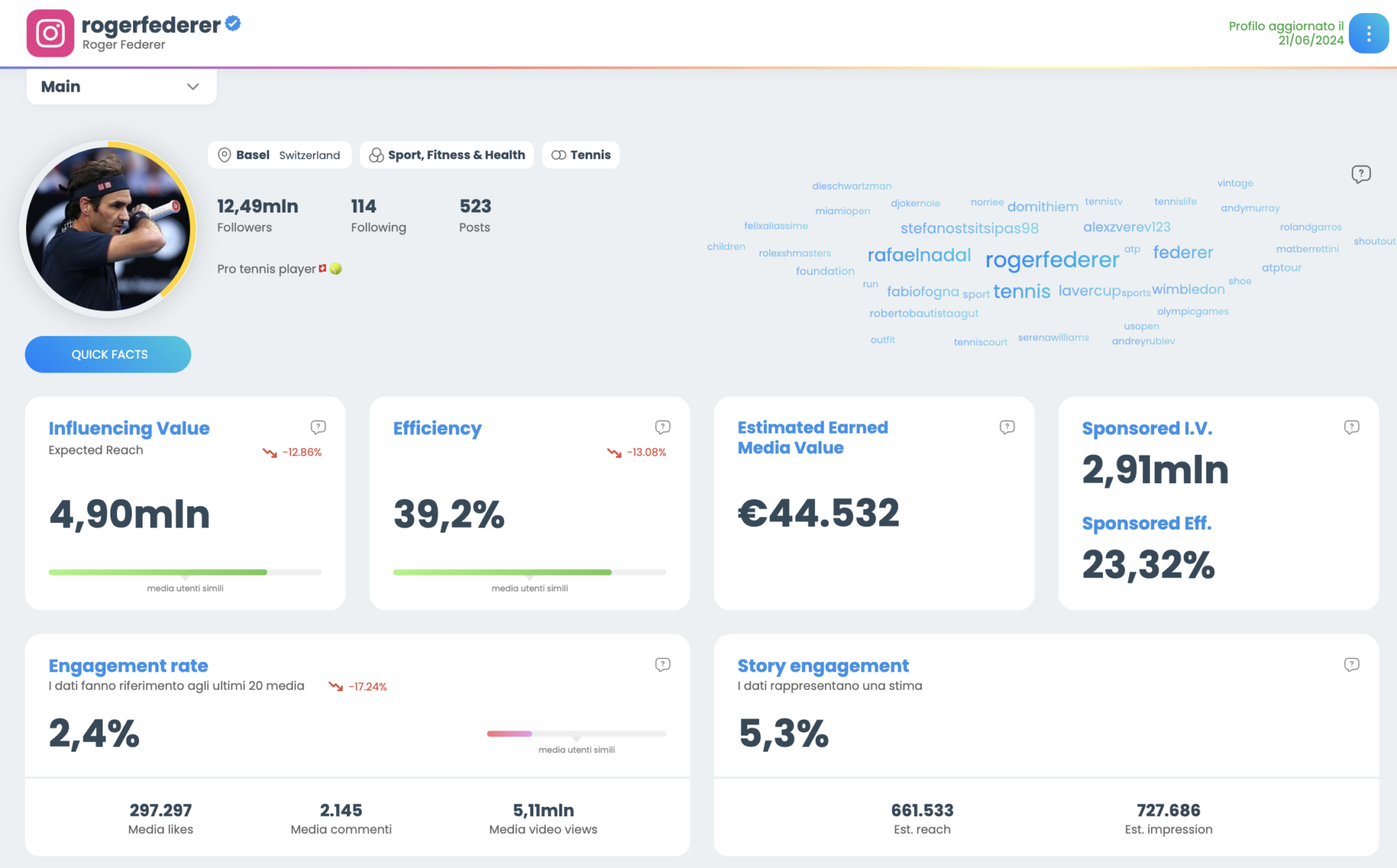Click 'andymurray' in the word cloud
Image resolution: width=1397 pixels, height=868 pixels.
coord(1250,208)
